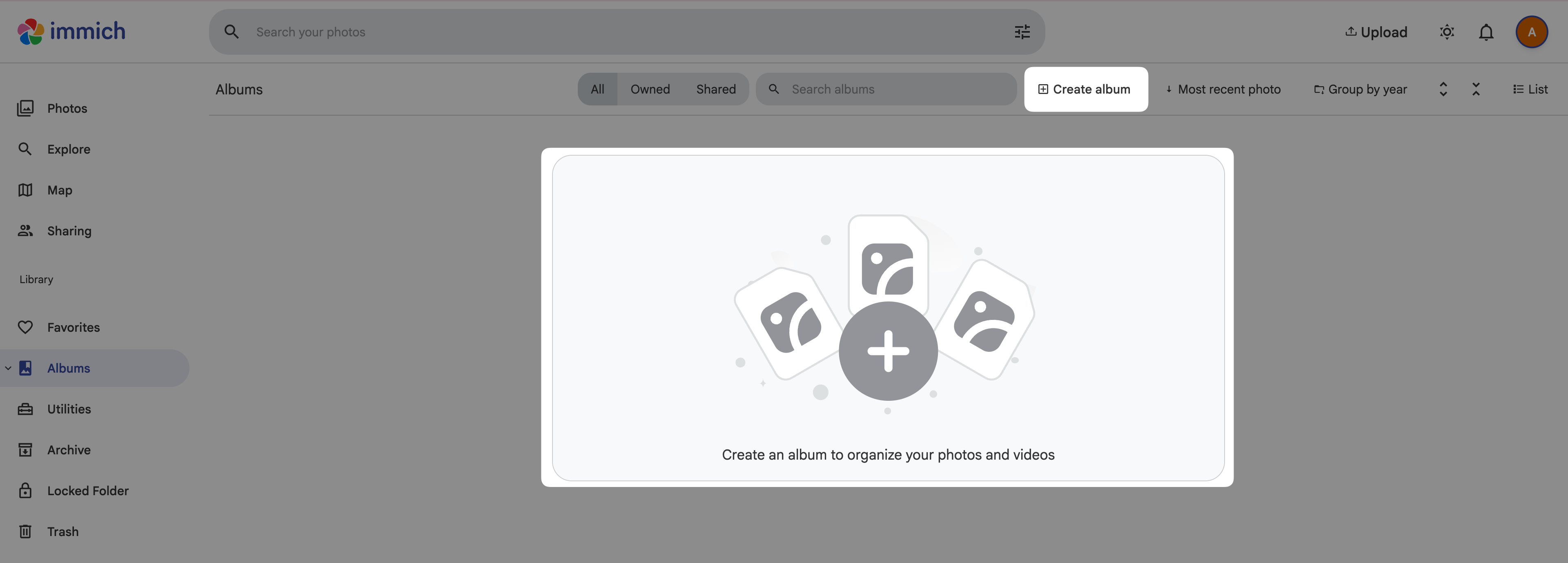This screenshot has height=563, width=1568.
Task: Open the Locked Folder
Action: [88, 491]
